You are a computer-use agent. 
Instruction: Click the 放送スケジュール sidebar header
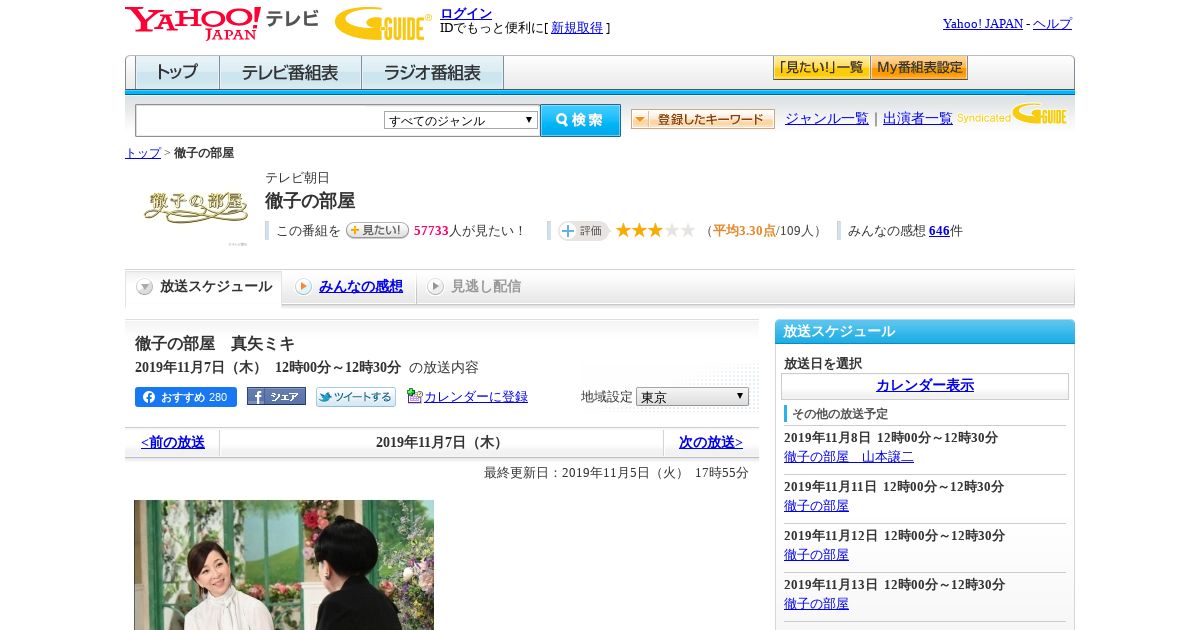click(925, 332)
